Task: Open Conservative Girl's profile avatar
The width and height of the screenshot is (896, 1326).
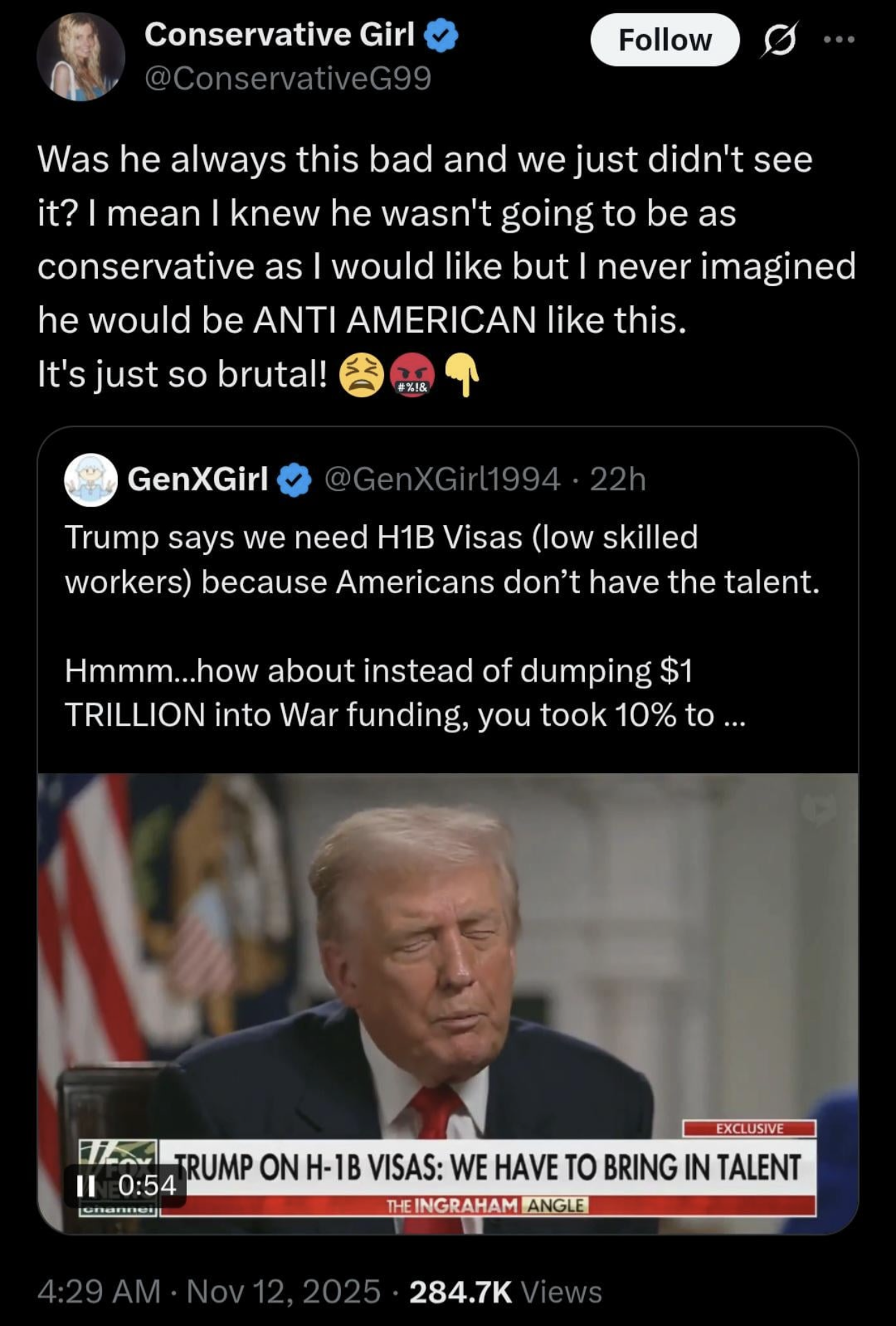Action: click(x=81, y=57)
